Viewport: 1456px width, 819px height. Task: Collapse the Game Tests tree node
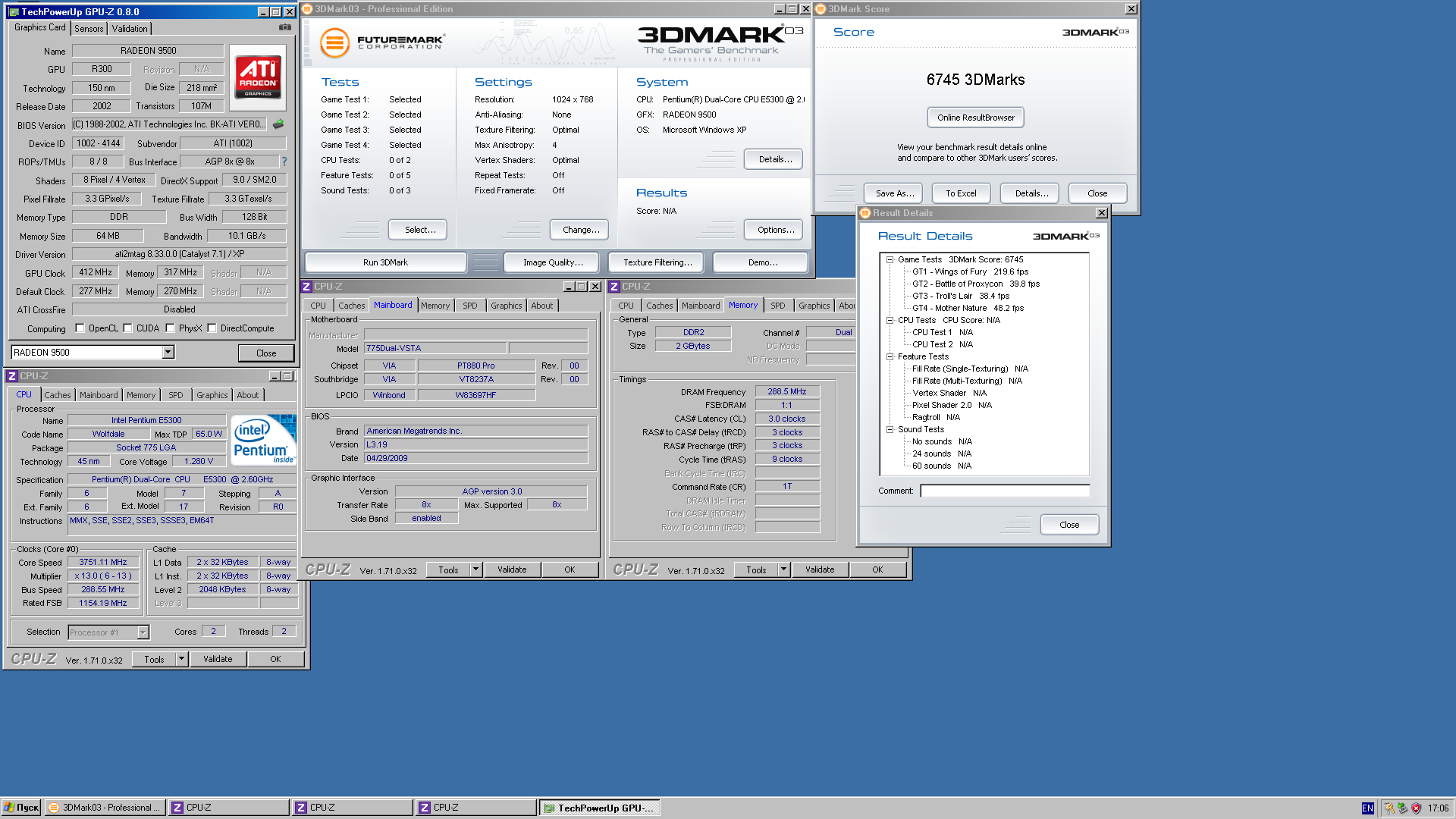coord(890,259)
